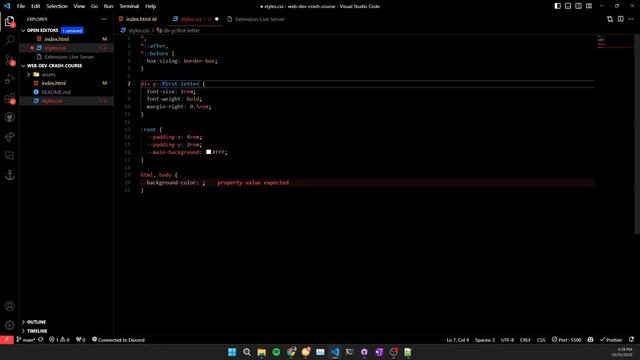Click the Connected to Discord status item
This screenshot has width=640, height=360.
coord(118,340)
